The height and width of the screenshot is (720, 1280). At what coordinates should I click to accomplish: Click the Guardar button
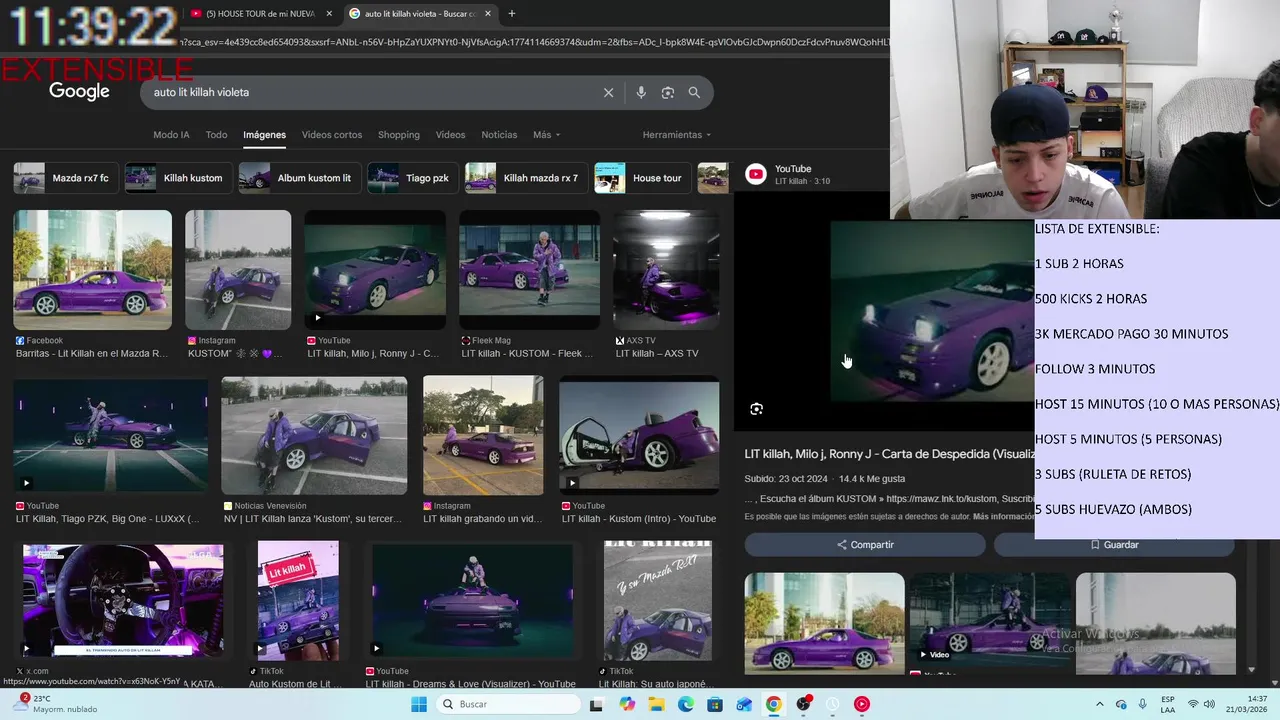click(x=1114, y=545)
